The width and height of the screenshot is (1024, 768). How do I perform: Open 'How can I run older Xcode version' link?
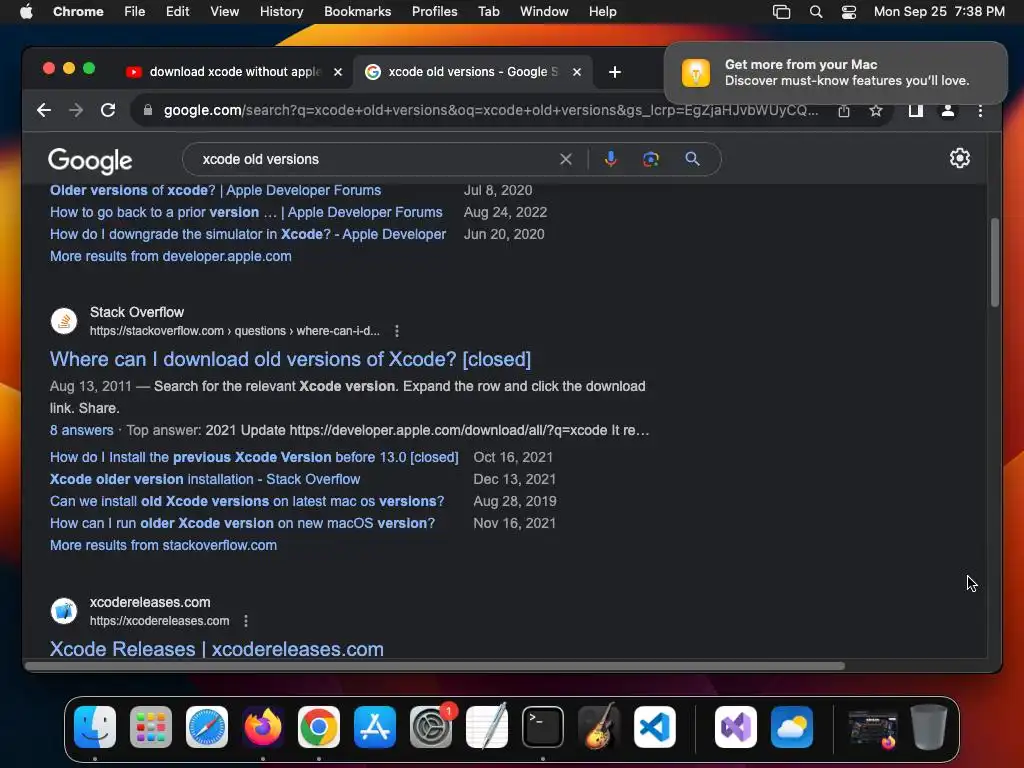(242, 524)
